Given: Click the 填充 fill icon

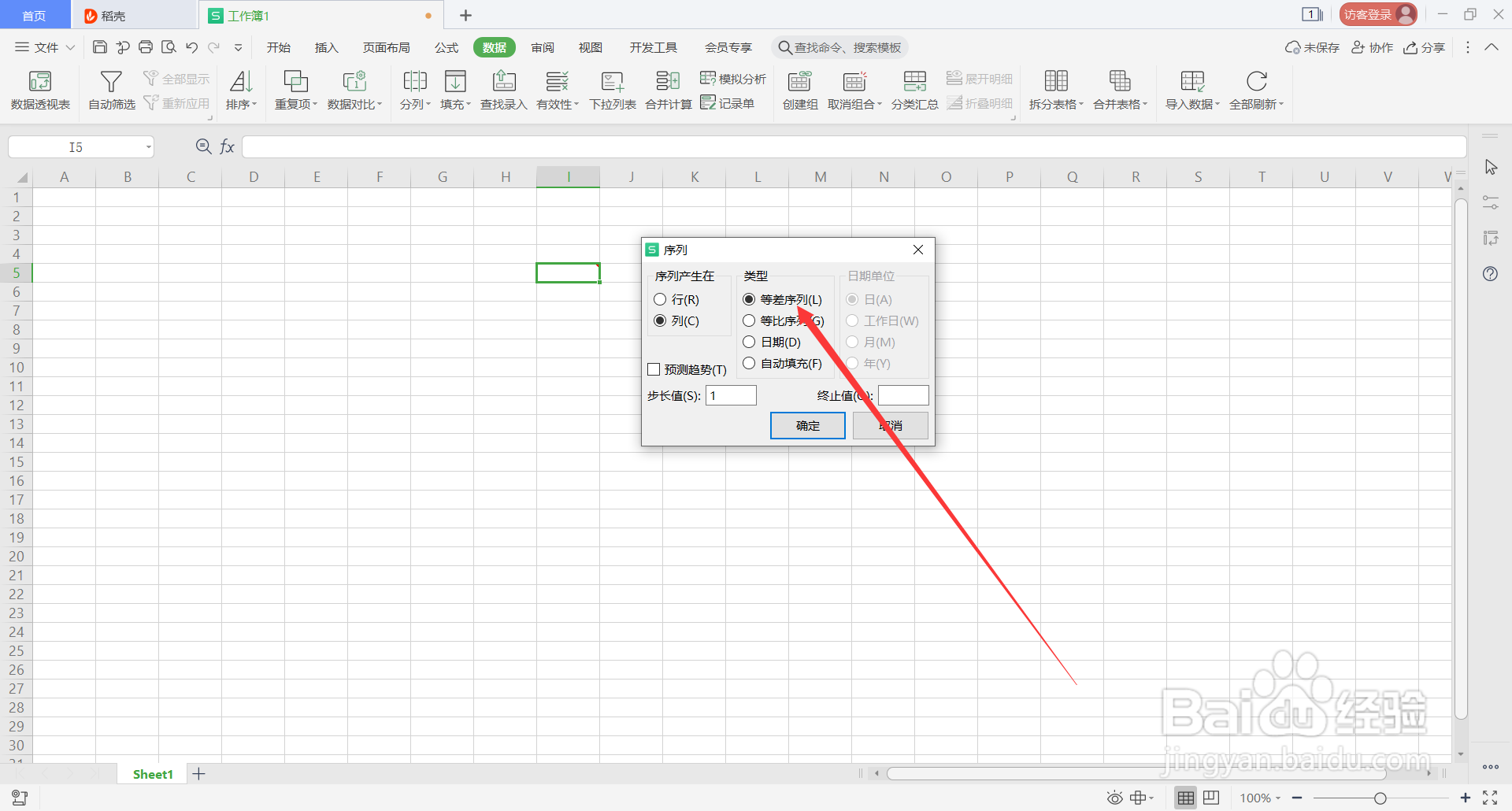Looking at the screenshot, I should click(x=455, y=81).
